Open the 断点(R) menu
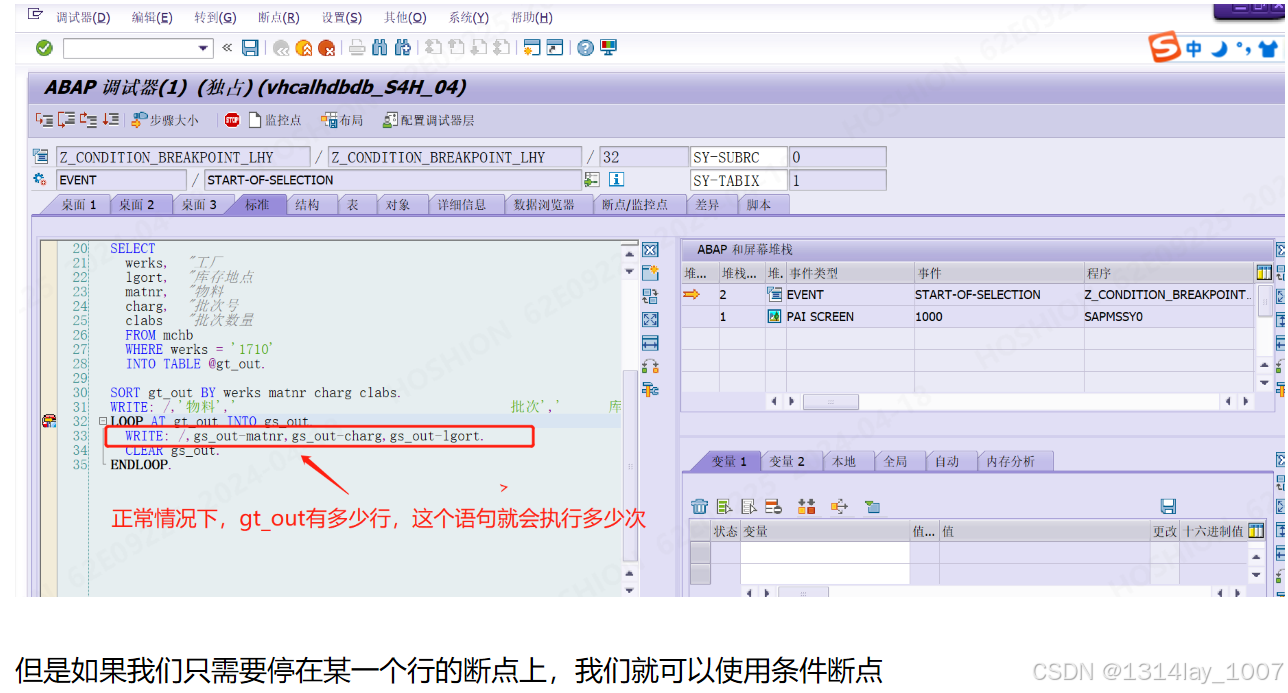This screenshot has width=1288, height=693. (x=279, y=18)
